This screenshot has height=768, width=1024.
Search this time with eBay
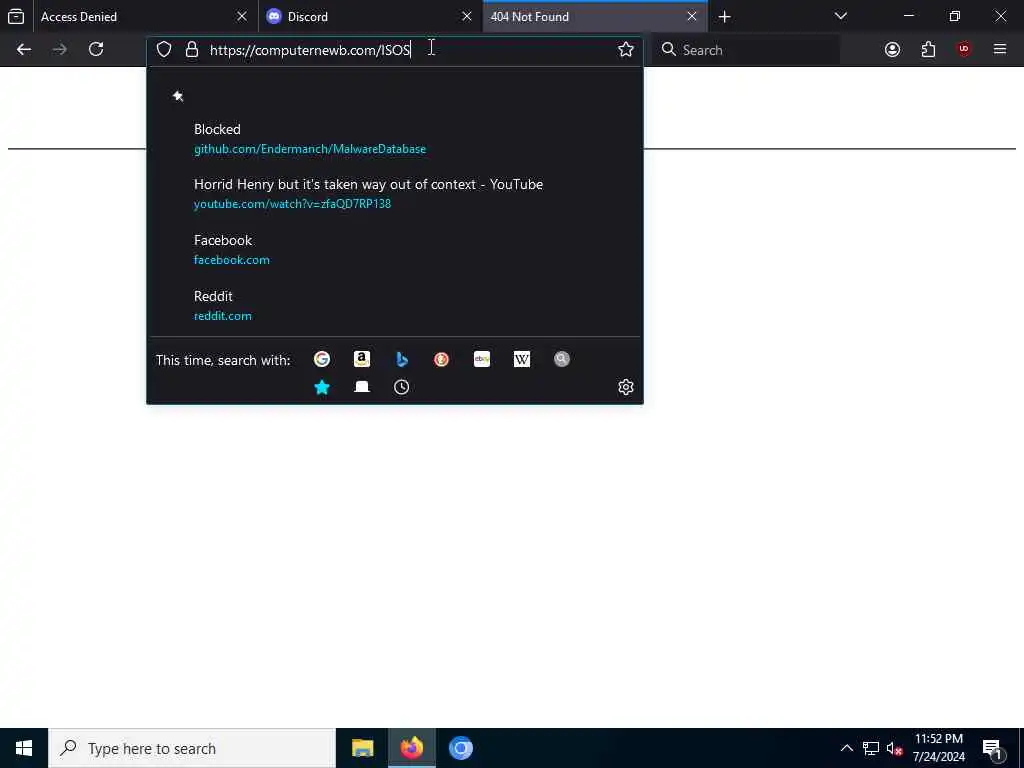point(482,359)
